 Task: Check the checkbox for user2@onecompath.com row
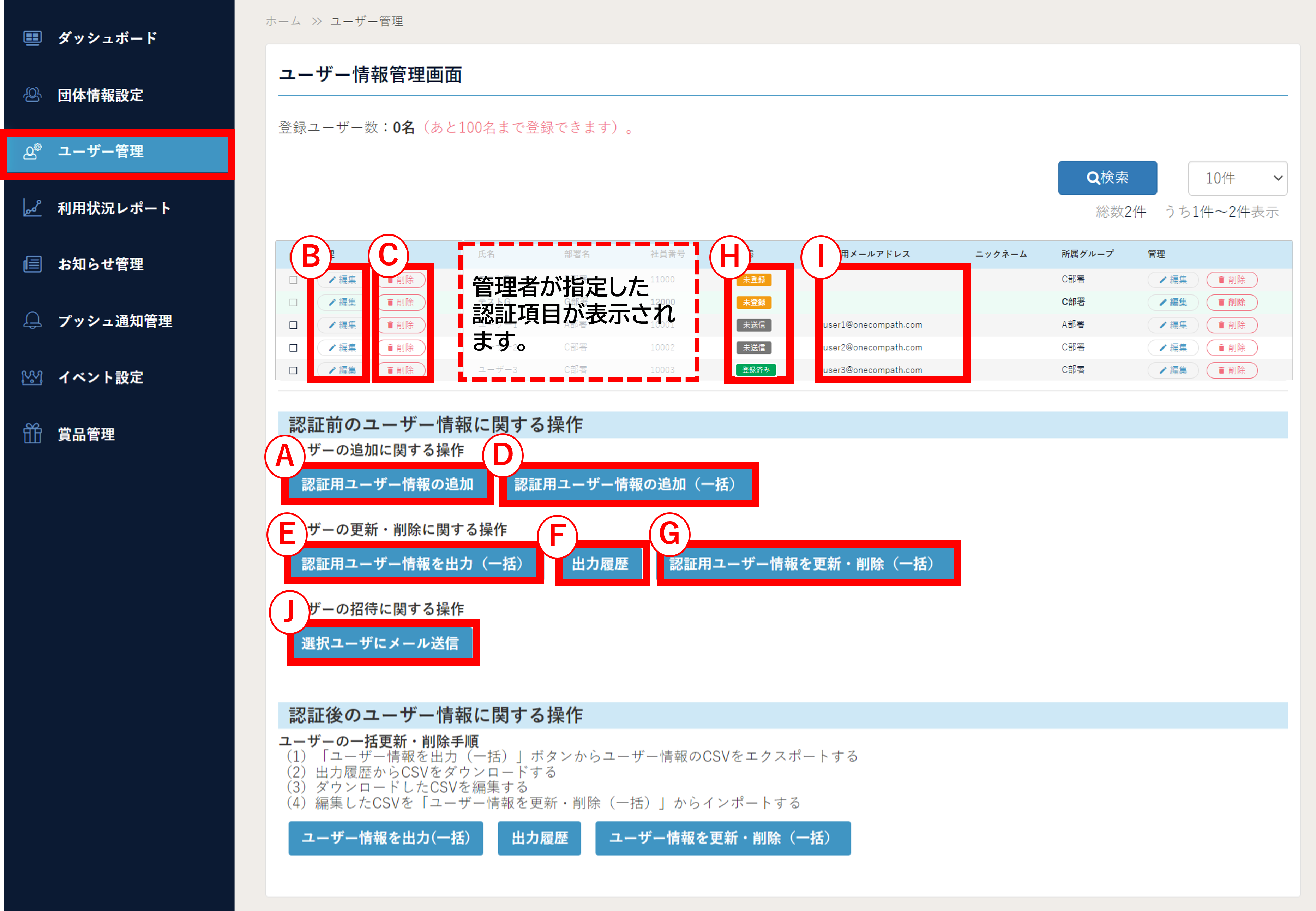[293, 347]
